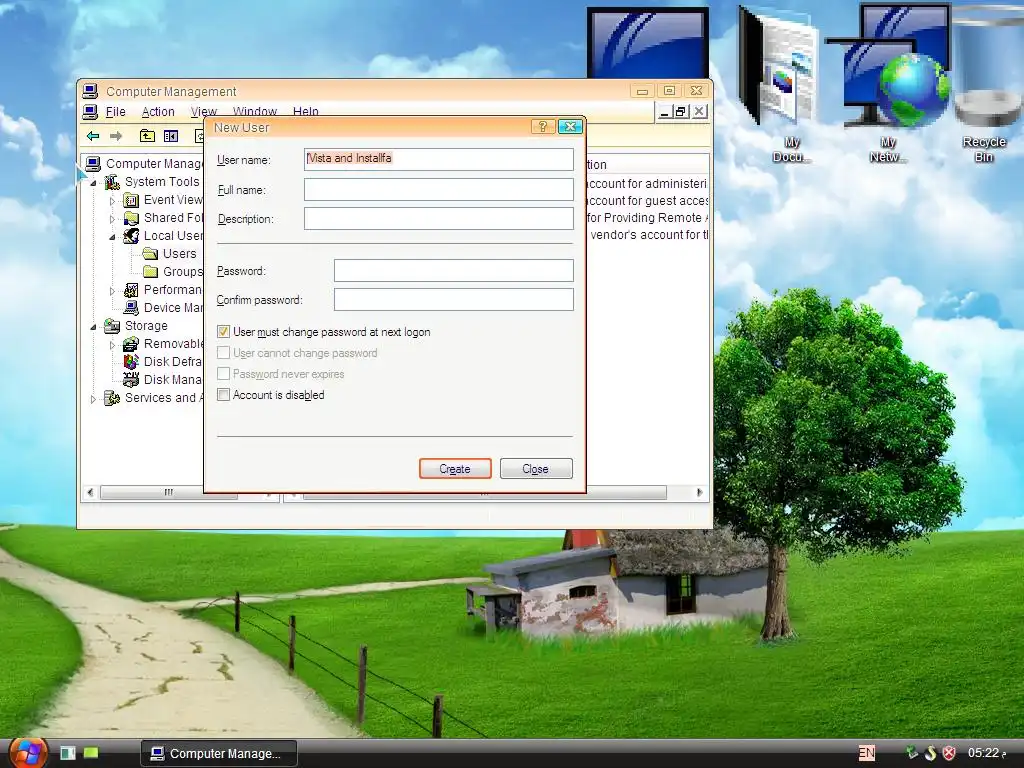Click the Computer Manage... taskbar button
Screen dimensions: 1024x768
[x=219, y=753]
